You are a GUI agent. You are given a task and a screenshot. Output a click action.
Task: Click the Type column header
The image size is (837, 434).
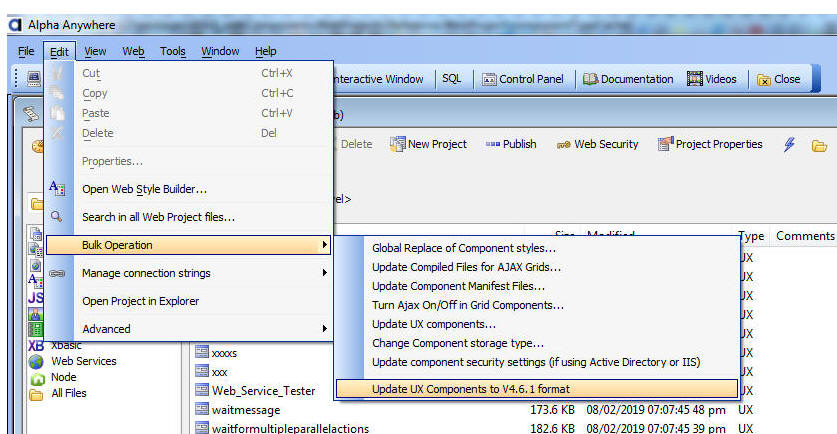coord(752,236)
